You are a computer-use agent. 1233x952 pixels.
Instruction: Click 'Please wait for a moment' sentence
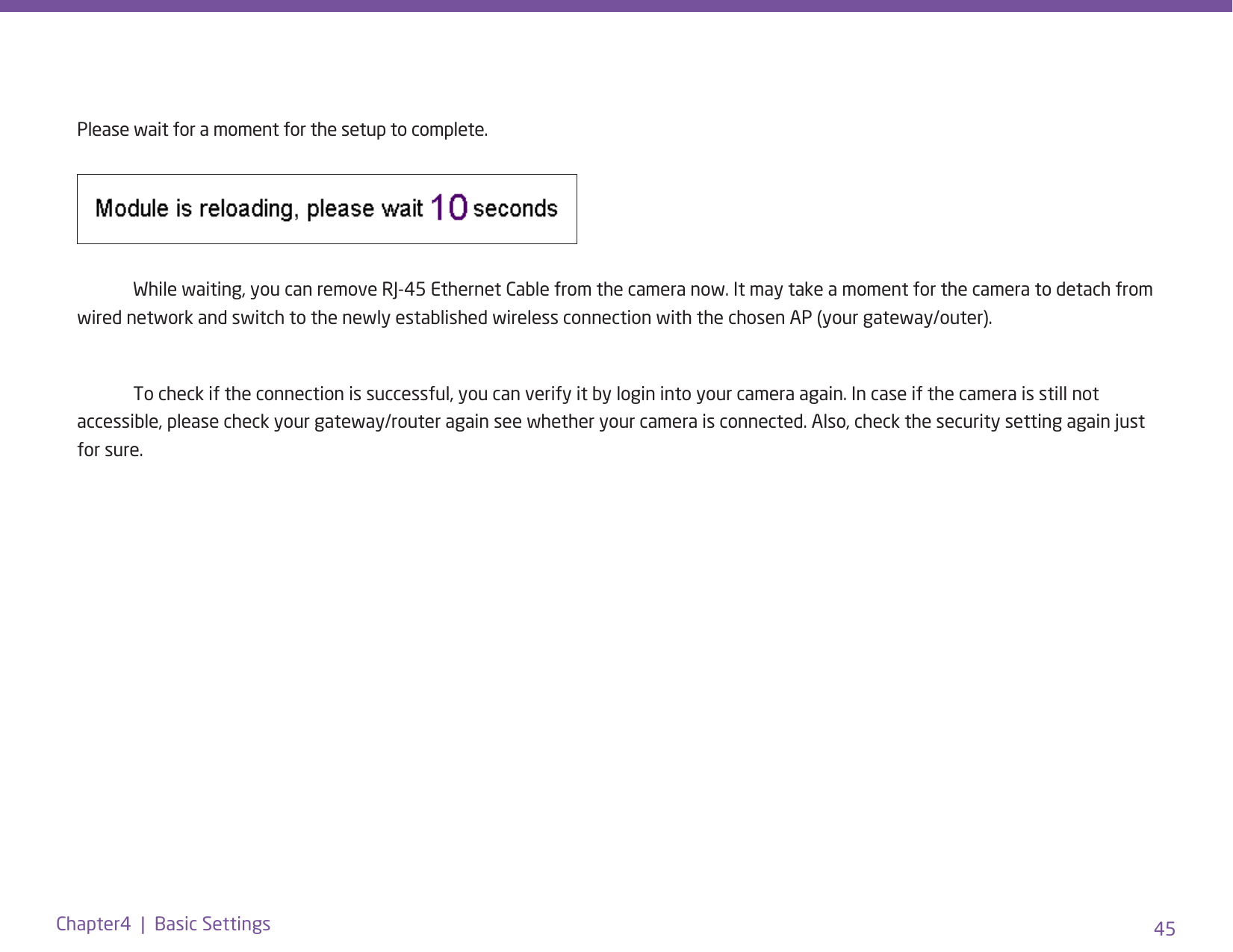pyautogui.click(x=282, y=130)
